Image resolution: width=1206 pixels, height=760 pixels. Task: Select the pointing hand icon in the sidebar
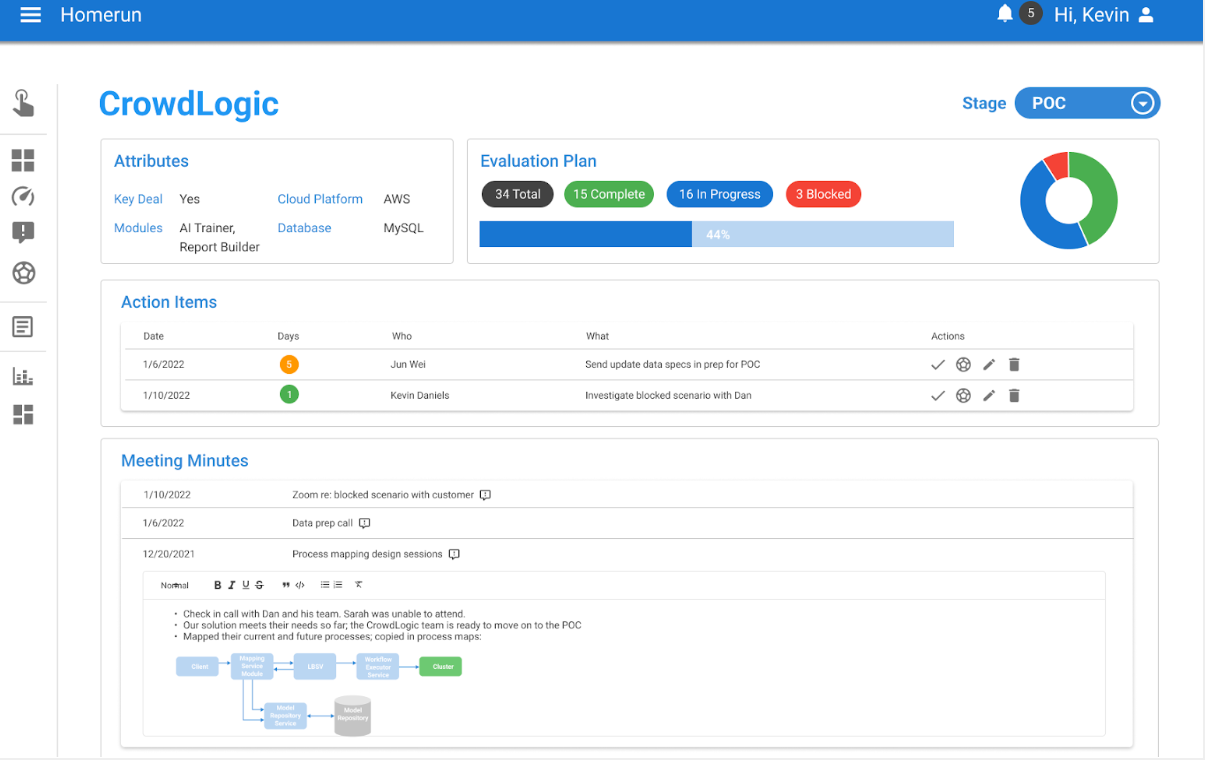pos(23,102)
